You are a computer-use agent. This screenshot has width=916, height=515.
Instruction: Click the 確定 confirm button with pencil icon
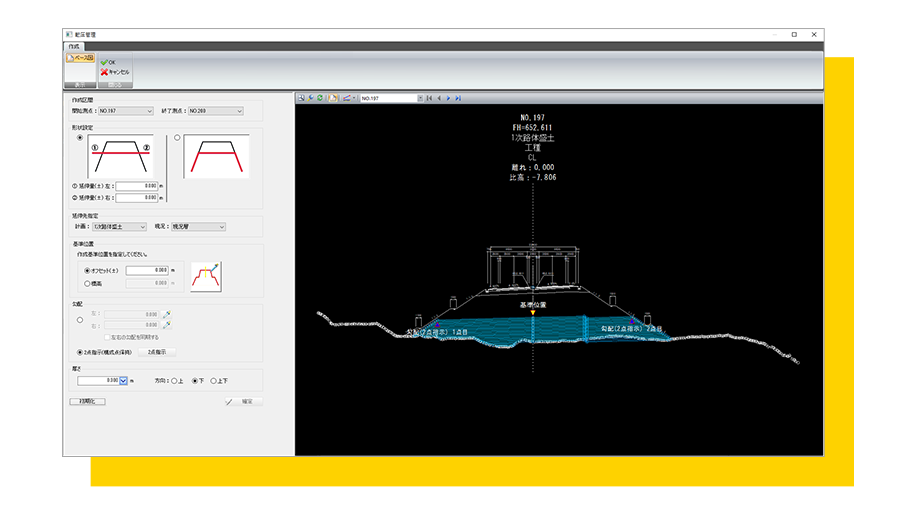tap(244, 402)
